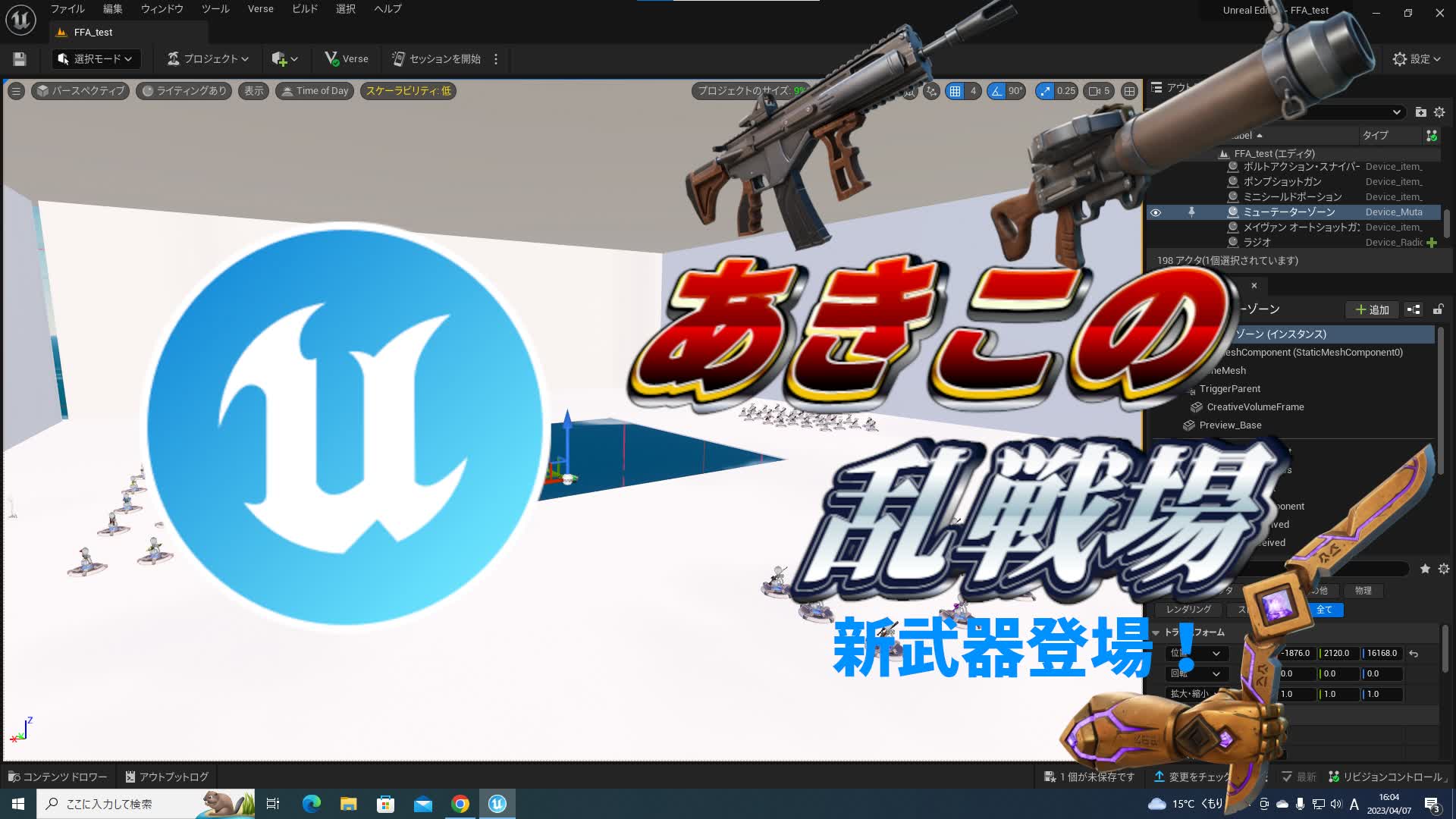Screen dimensions: 1456x819
Task: Change camera speed value 5
Action: [1100, 91]
